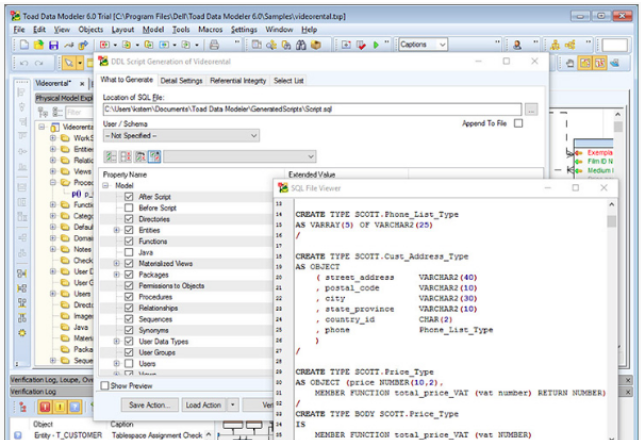641x440 pixels.
Task: Click first green-check icon in DDL dialog toolbar
Action: (110, 157)
